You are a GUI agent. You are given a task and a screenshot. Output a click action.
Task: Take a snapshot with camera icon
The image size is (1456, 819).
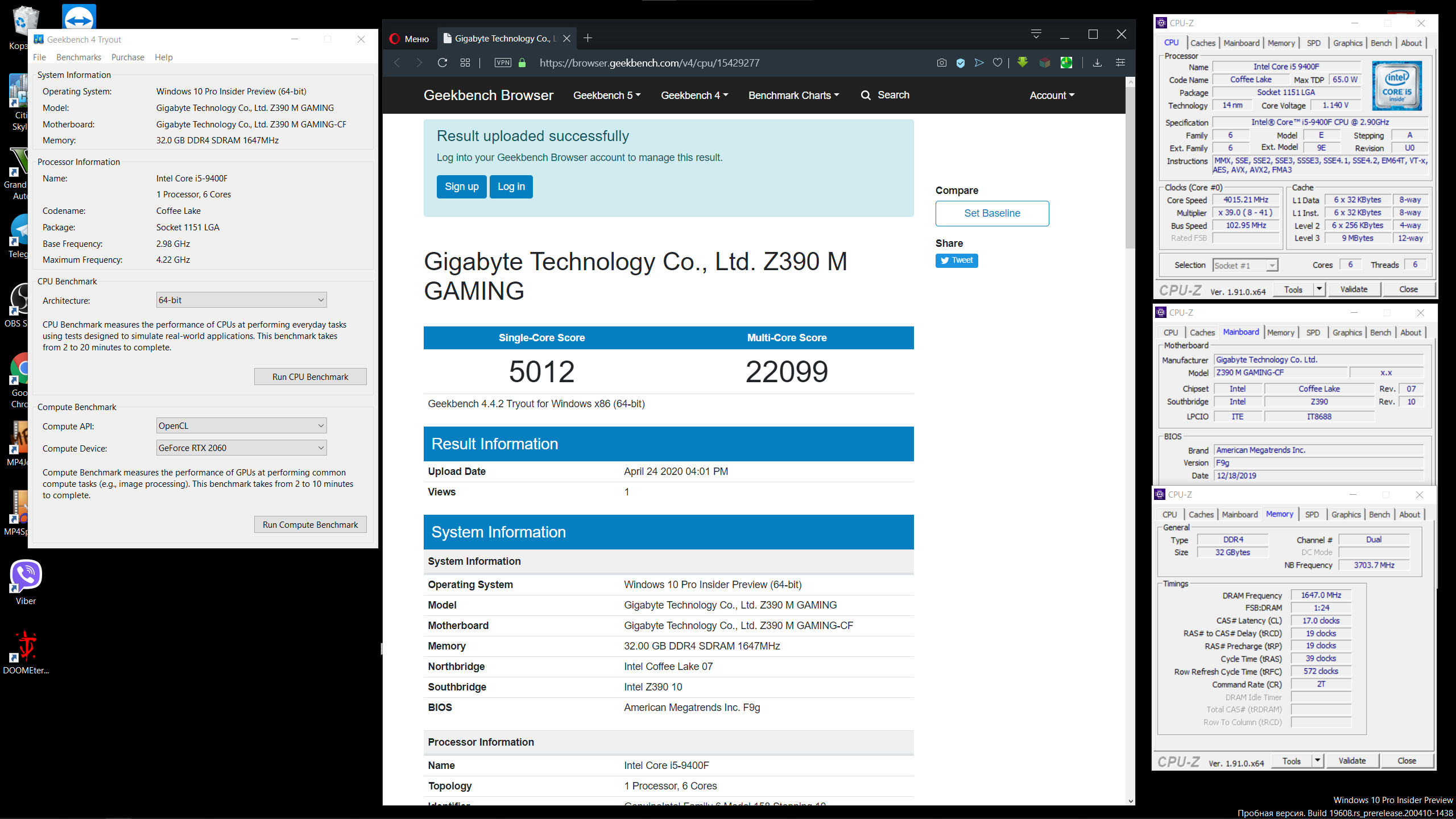[942, 63]
